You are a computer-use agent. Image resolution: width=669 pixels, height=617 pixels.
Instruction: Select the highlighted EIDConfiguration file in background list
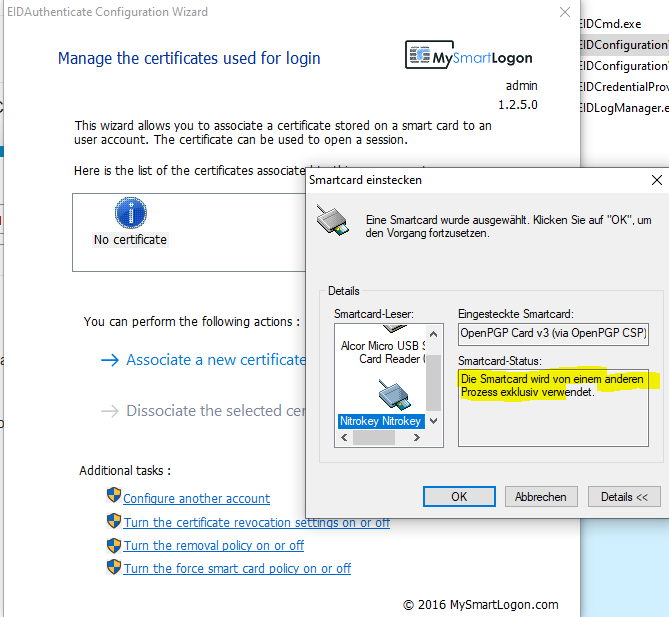pyautogui.click(x=624, y=45)
